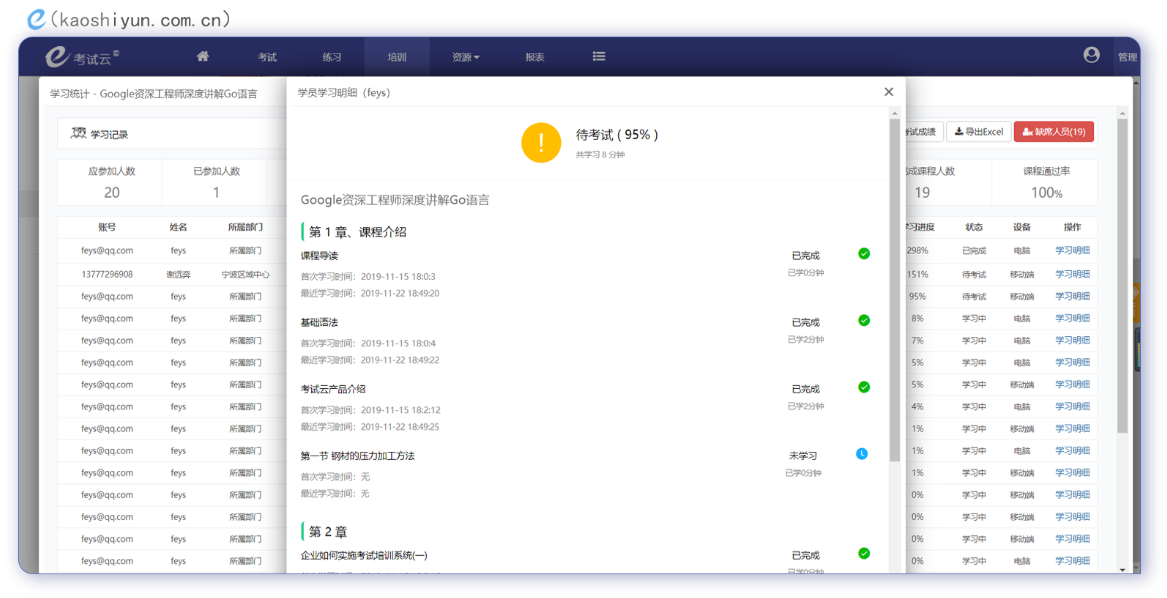The width and height of the screenshot is (1167, 598).
Task: Click the yellow exclamation status icon
Action: [541, 142]
